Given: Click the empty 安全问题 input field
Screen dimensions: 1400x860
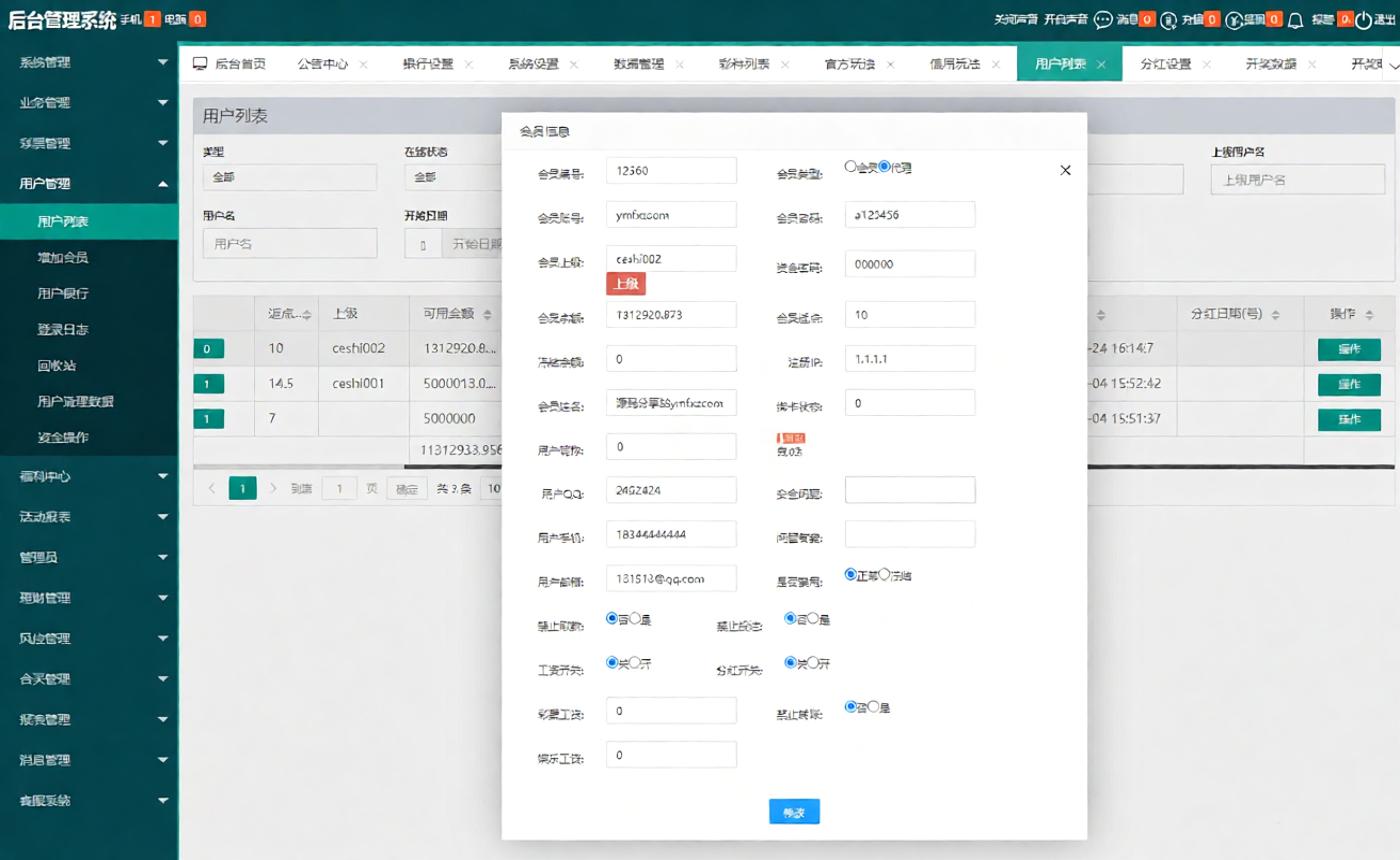Looking at the screenshot, I should point(910,490).
